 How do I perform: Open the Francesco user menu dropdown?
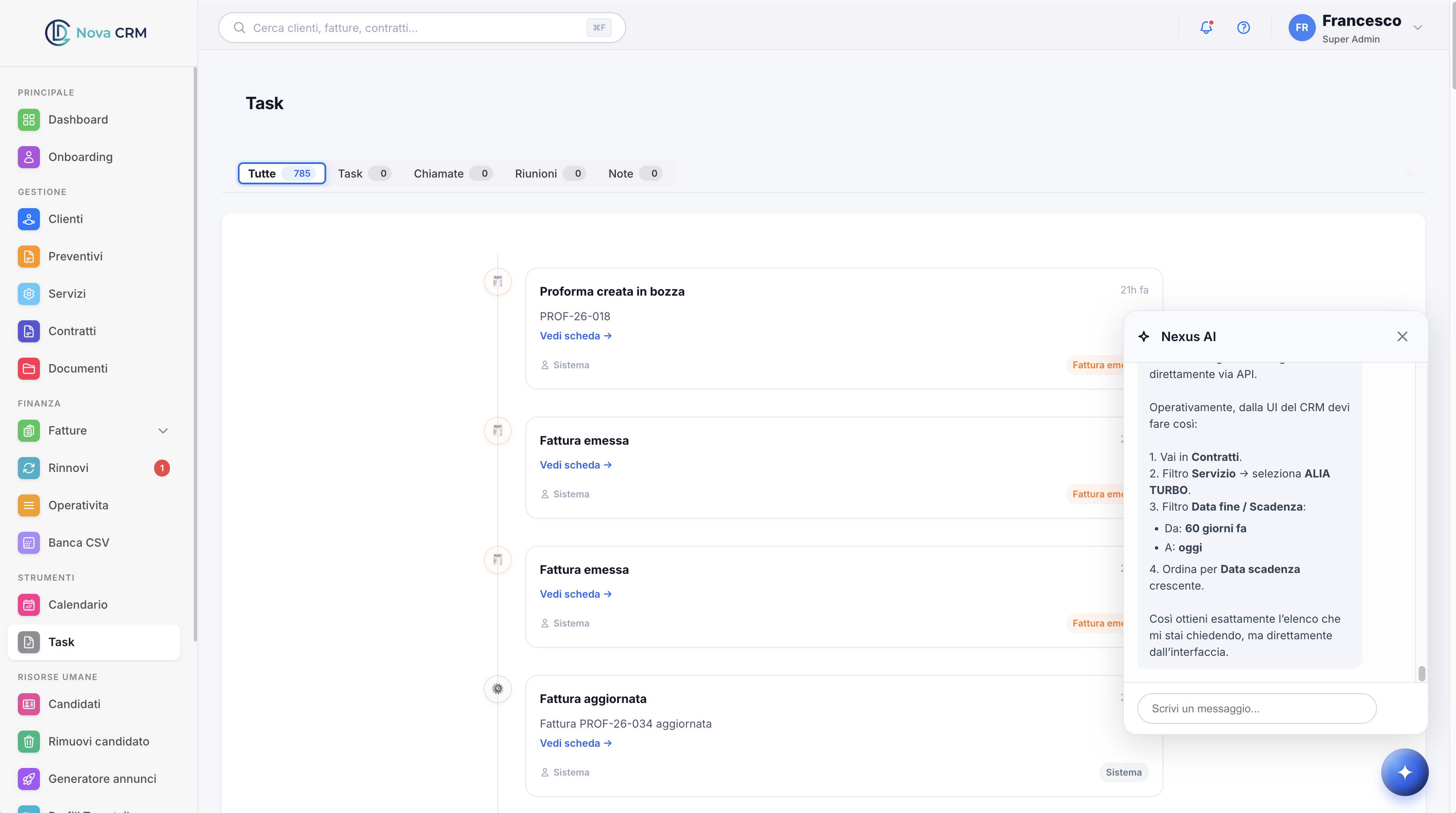1418,27
